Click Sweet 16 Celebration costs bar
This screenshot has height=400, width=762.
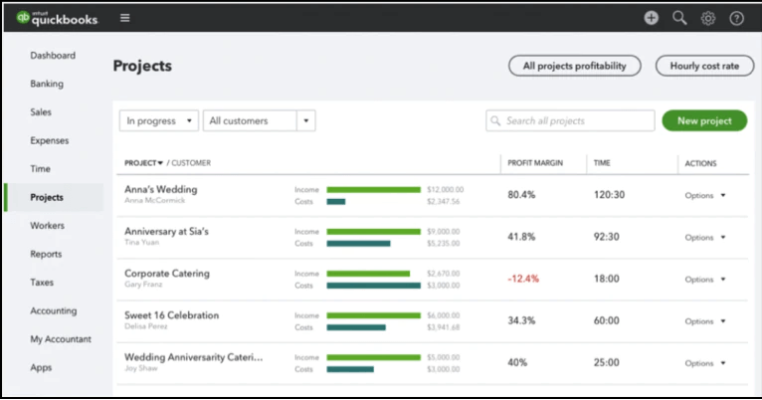[x=356, y=328]
